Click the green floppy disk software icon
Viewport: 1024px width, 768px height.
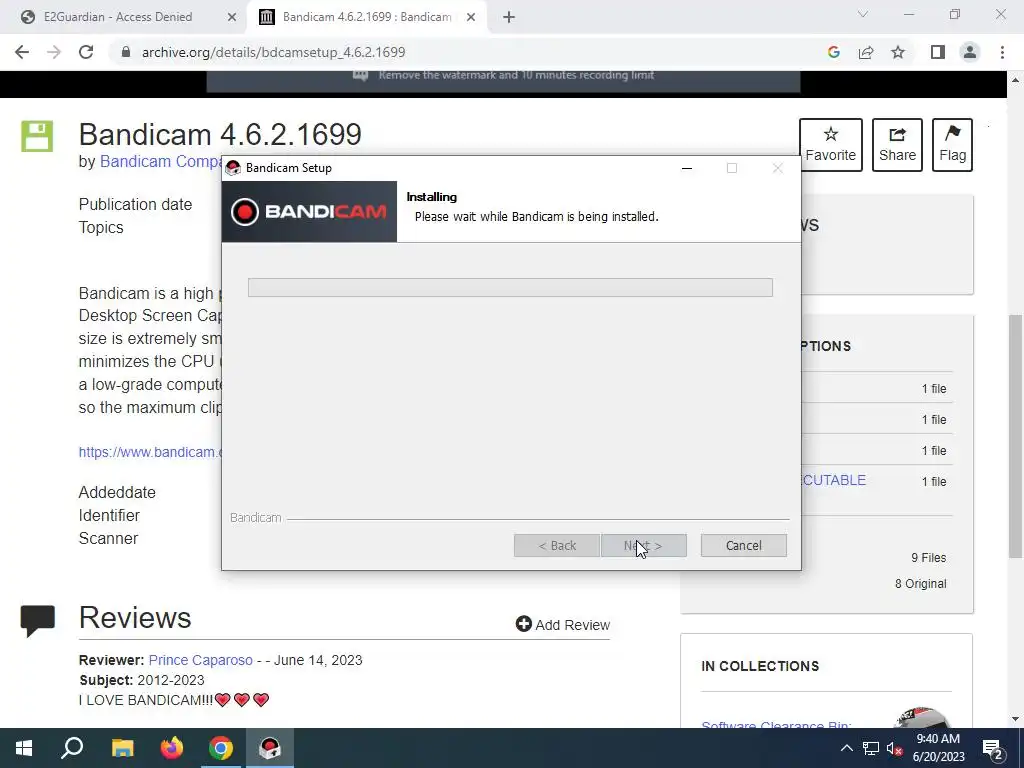(37, 136)
